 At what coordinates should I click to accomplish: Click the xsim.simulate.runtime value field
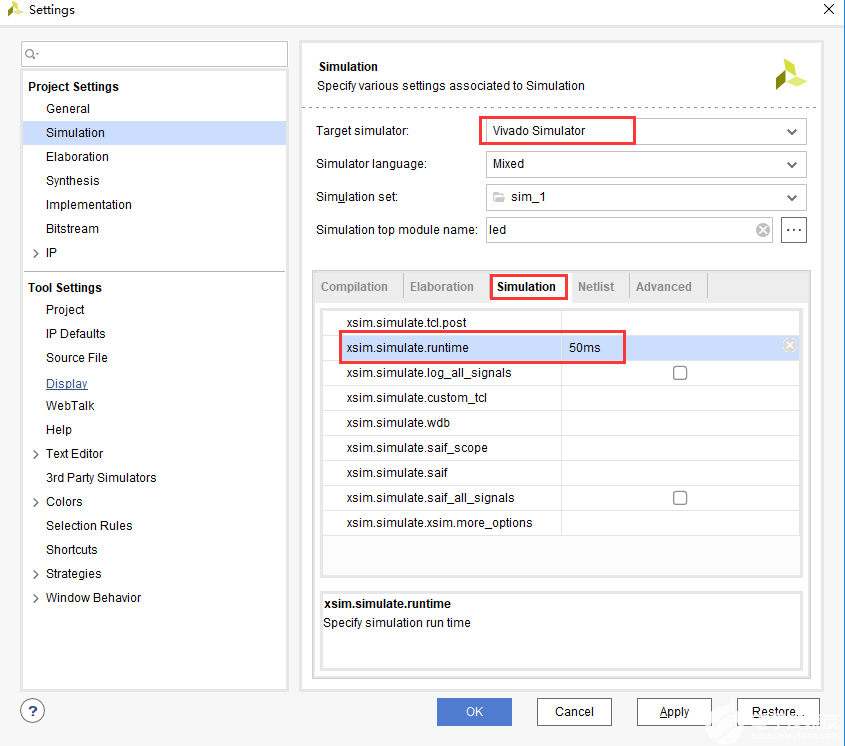[x=660, y=348]
